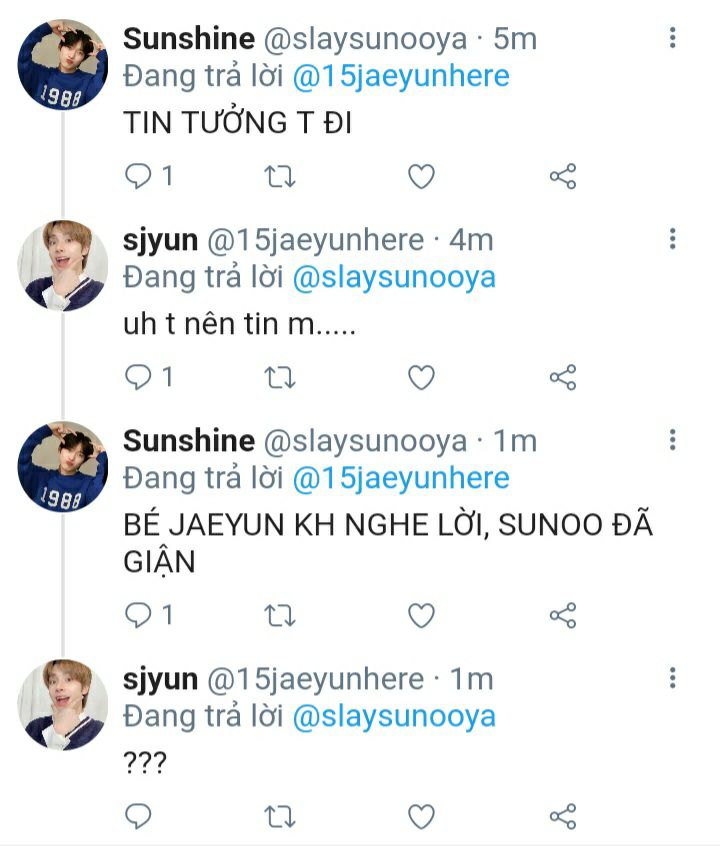
Task: Retweet the "???" tweet
Action: 280,816
